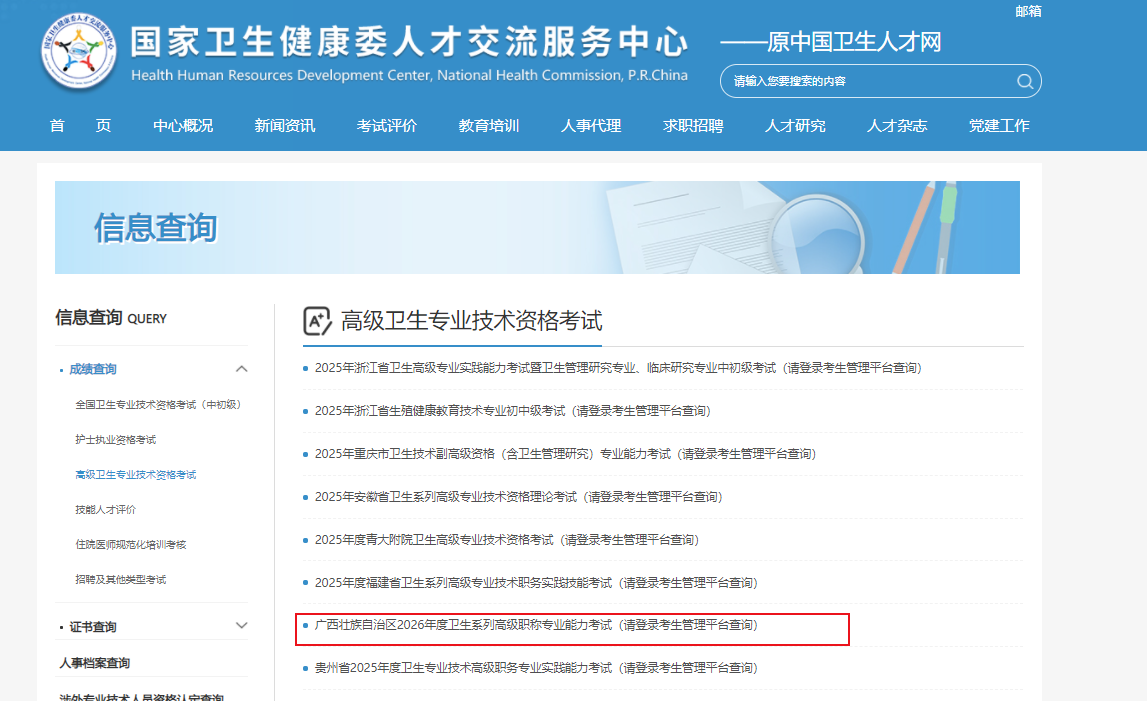1147x701 pixels.
Task: Select 党建工作 in navigation bar
Action: (998, 126)
